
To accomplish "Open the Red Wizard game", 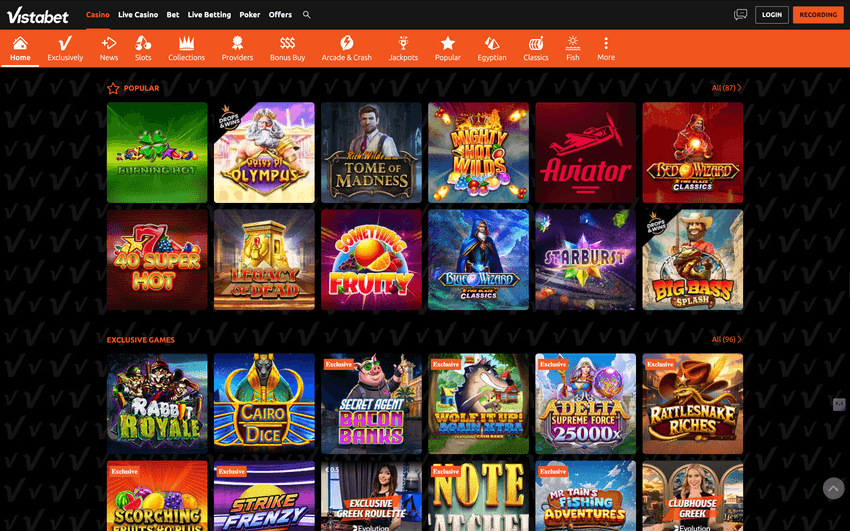I will (693, 152).
